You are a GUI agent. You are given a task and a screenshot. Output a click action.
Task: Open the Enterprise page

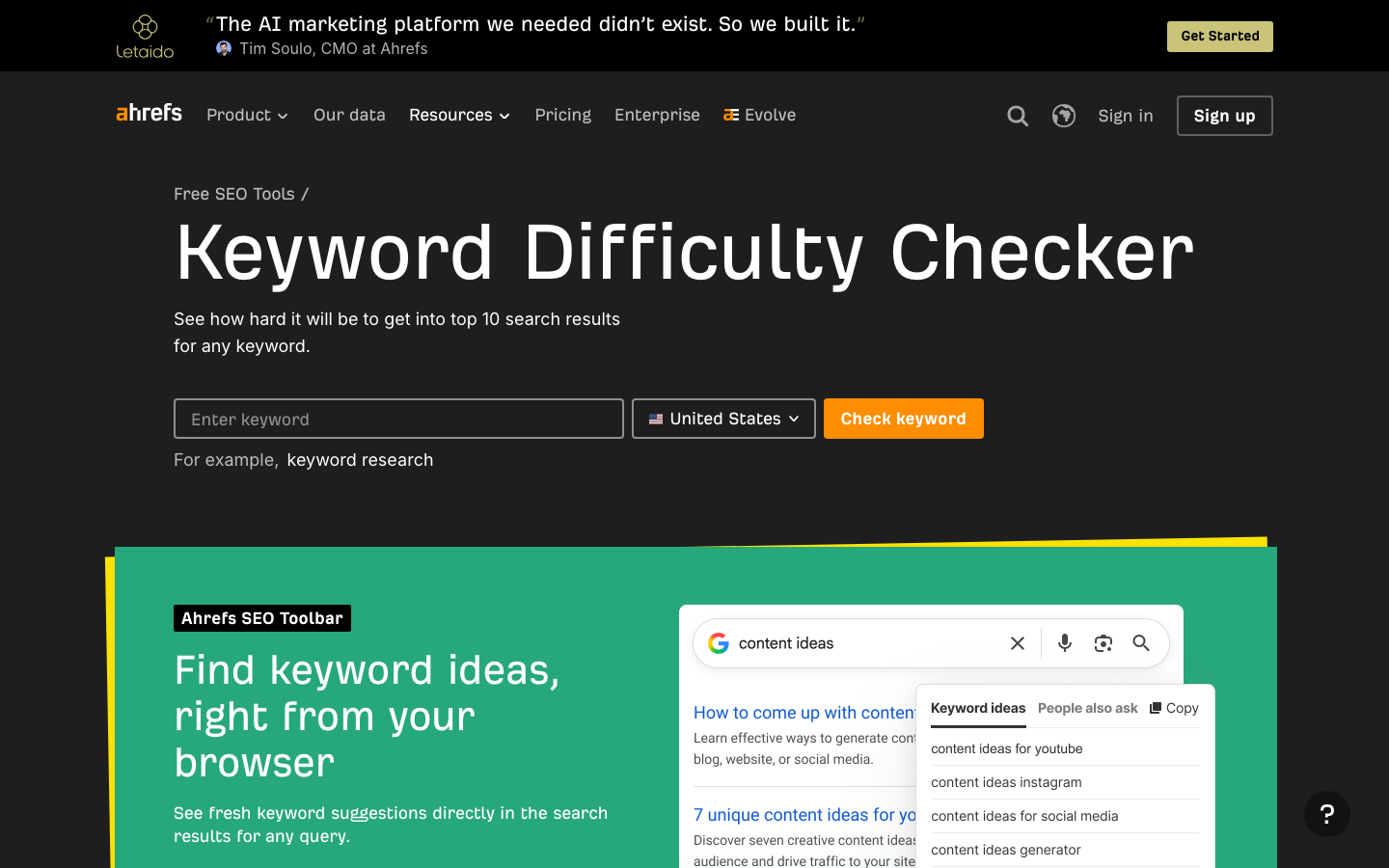[657, 115]
